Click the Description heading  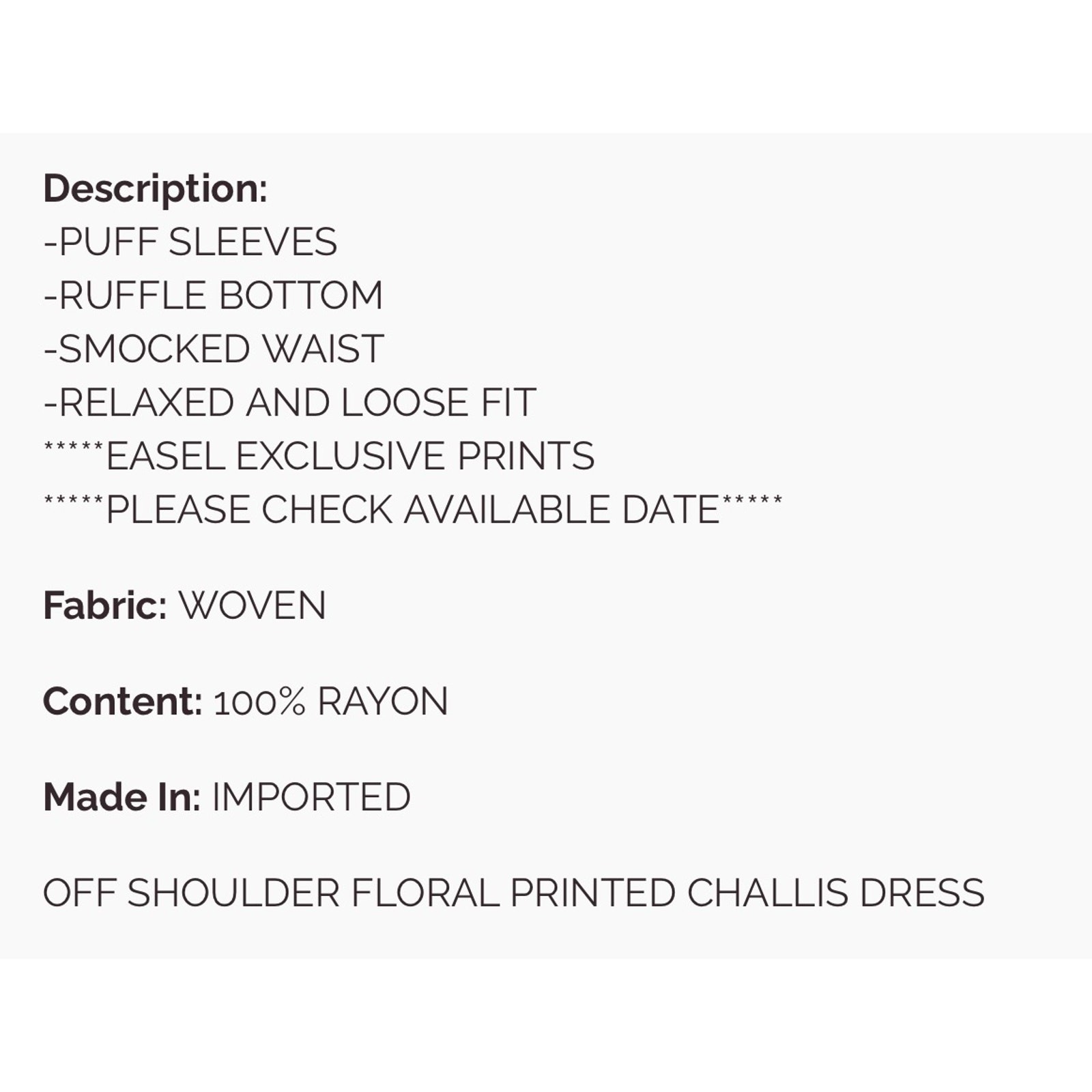click(x=155, y=188)
